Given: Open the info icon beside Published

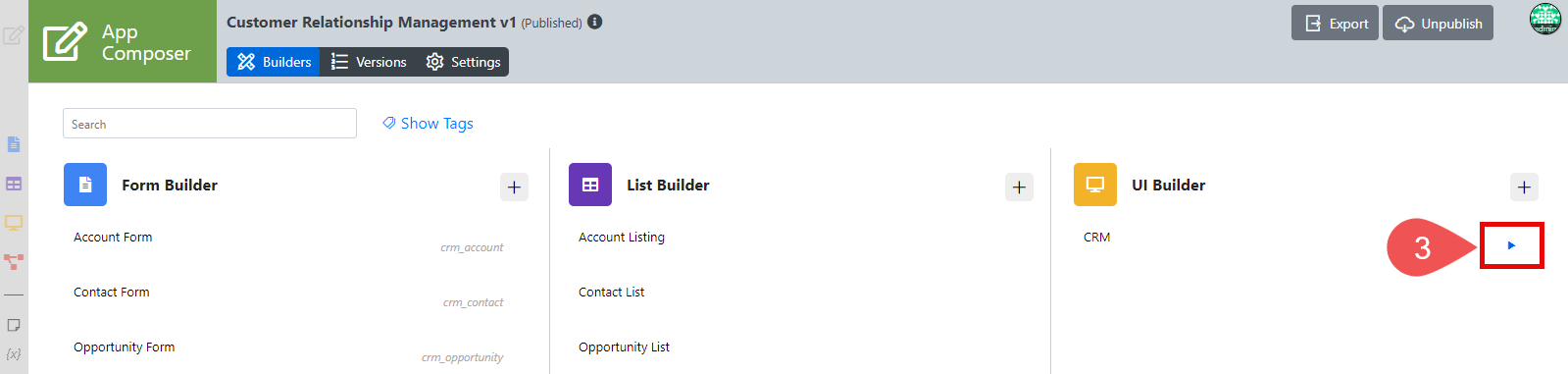Looking at the screenshot, I should click(x=595, y=22).
